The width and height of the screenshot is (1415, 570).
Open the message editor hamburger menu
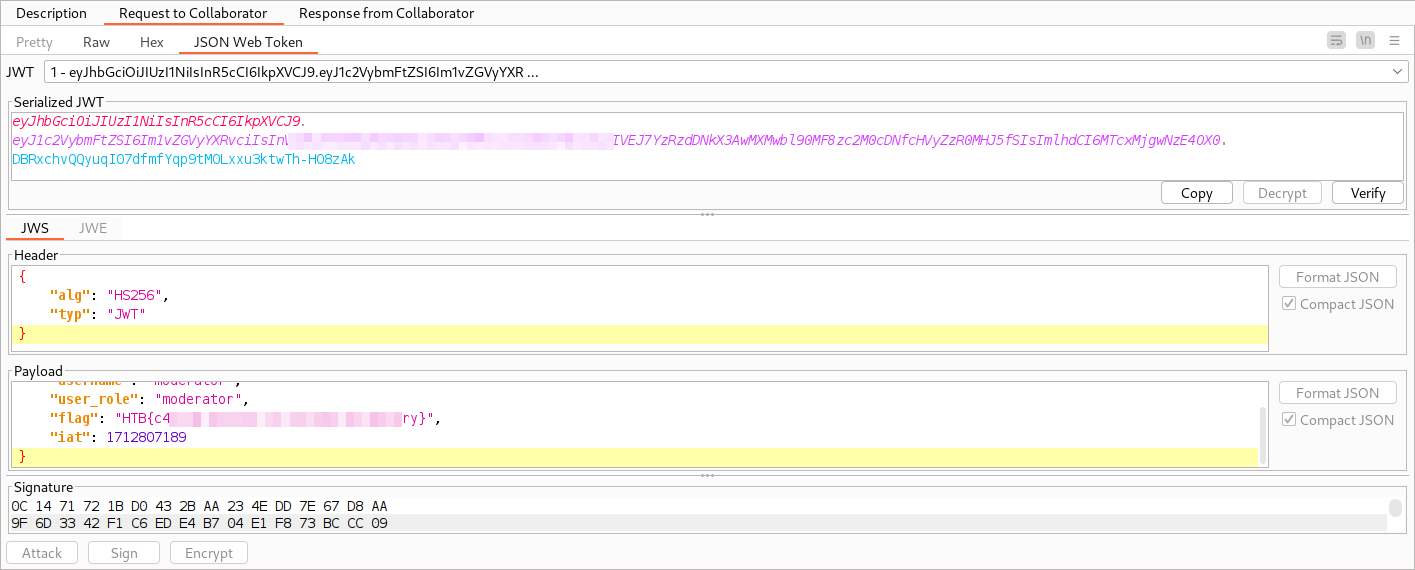coord(1394,41)
